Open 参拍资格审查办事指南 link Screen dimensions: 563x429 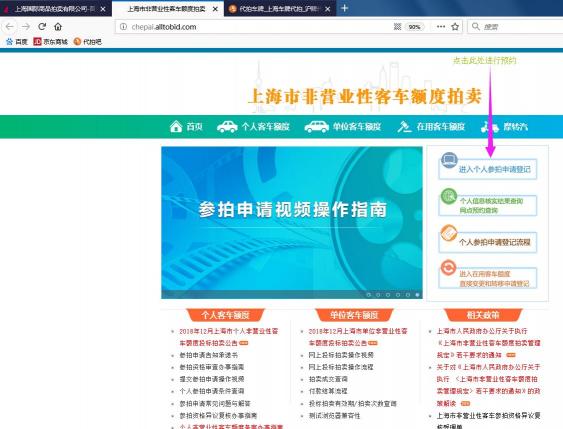[212, 367]
